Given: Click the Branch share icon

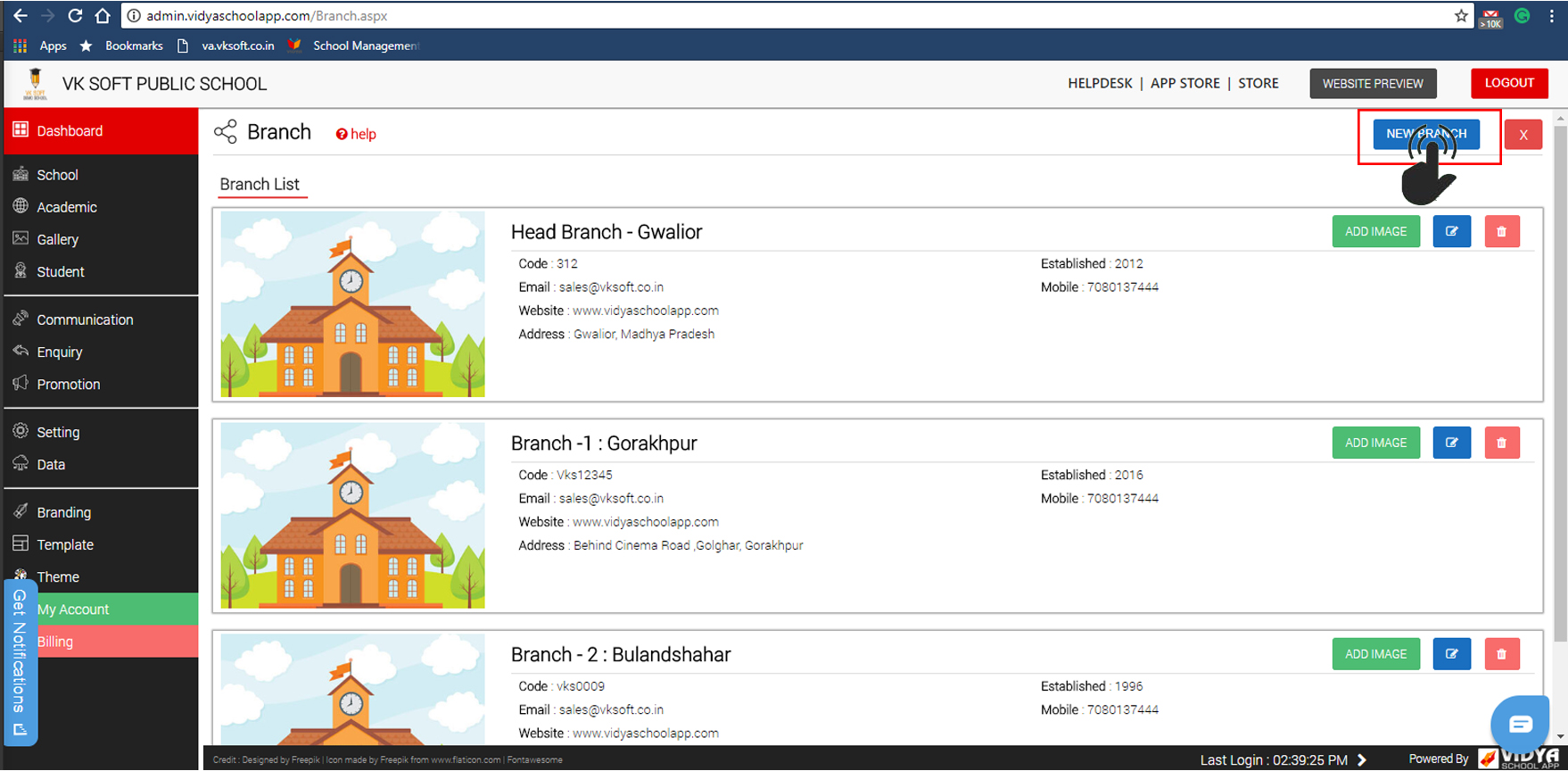Looking at the screenshot, I should [x=226, y=132].
